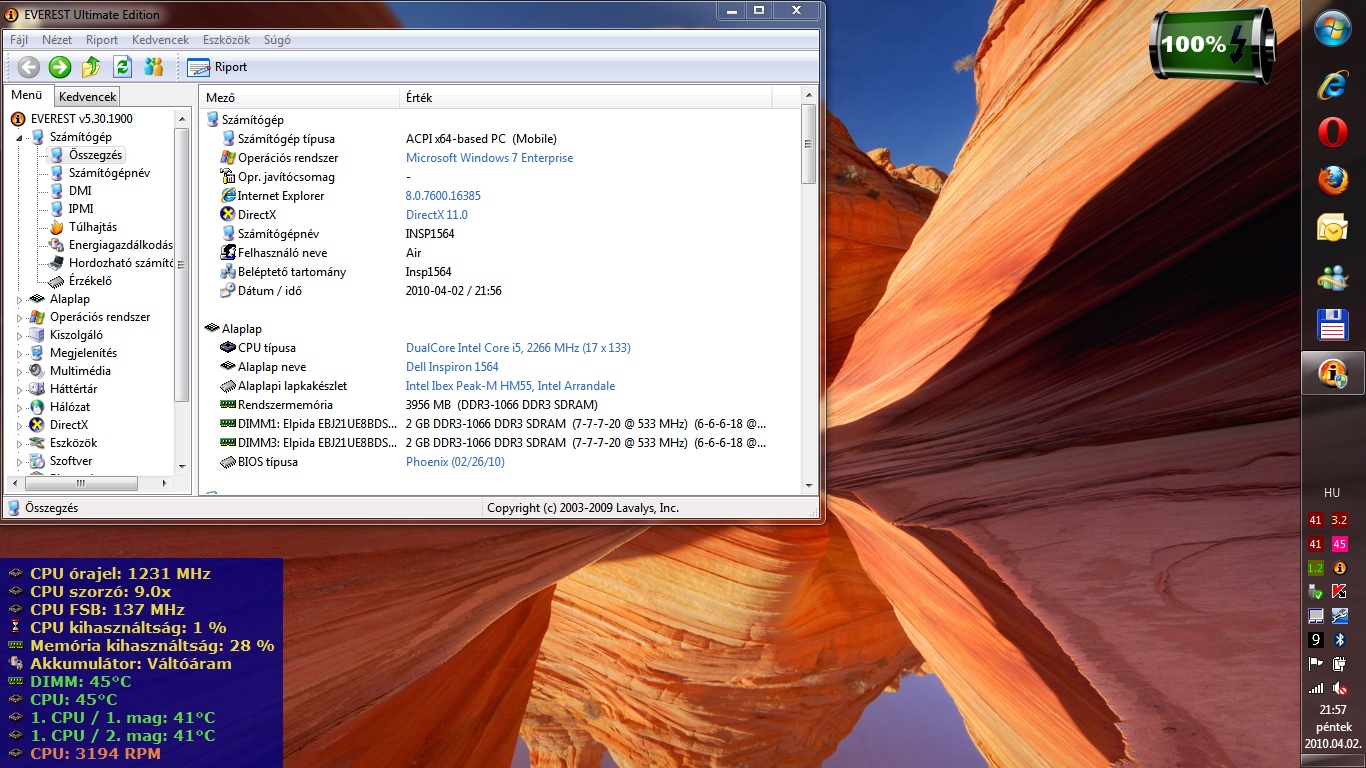Image resolution: width=1366 pixels, height=768 pixels.
Task: Click the Eszközök tree icon
Action: click(x=37, y=443)
